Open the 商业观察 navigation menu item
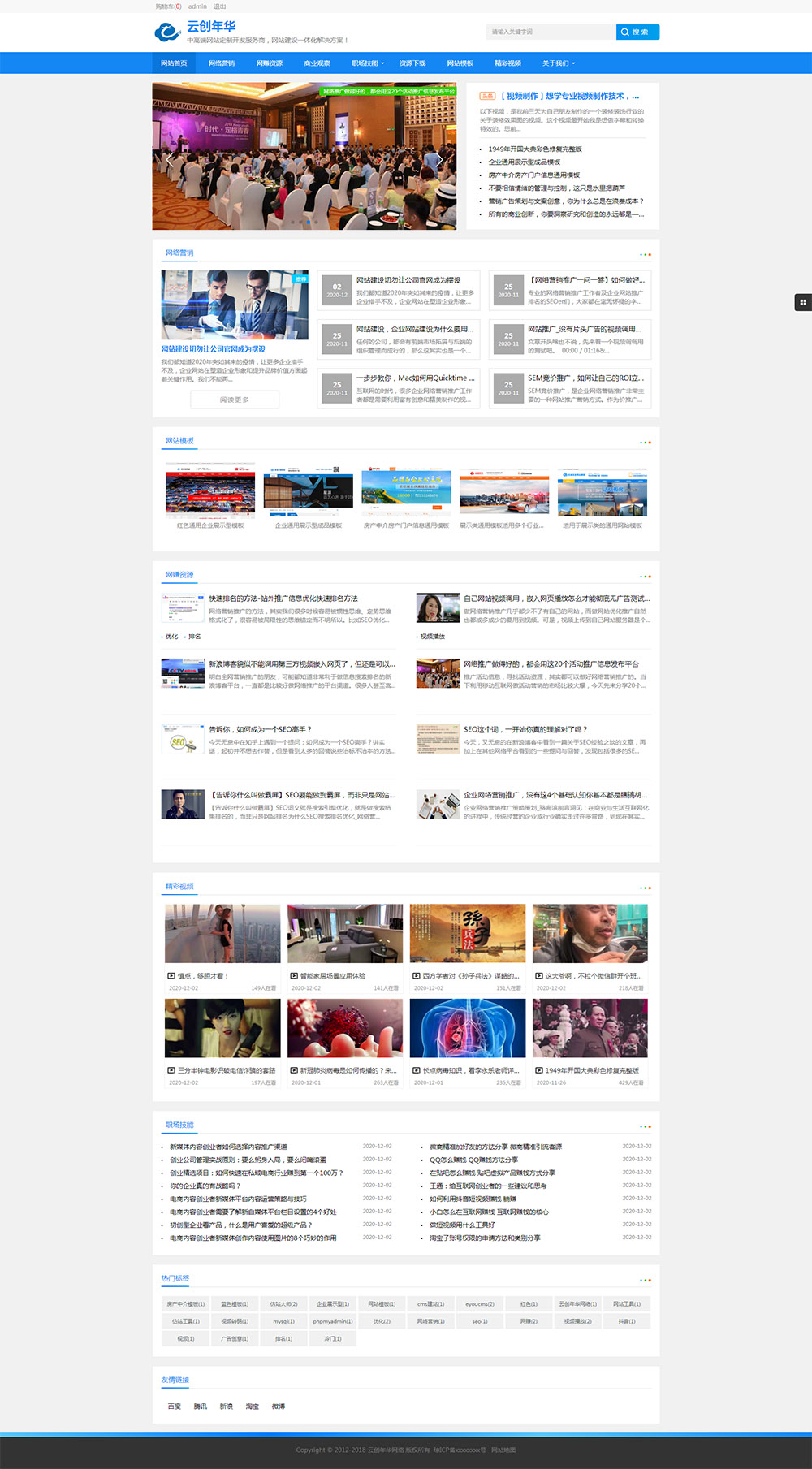 [x=317, y=63]
